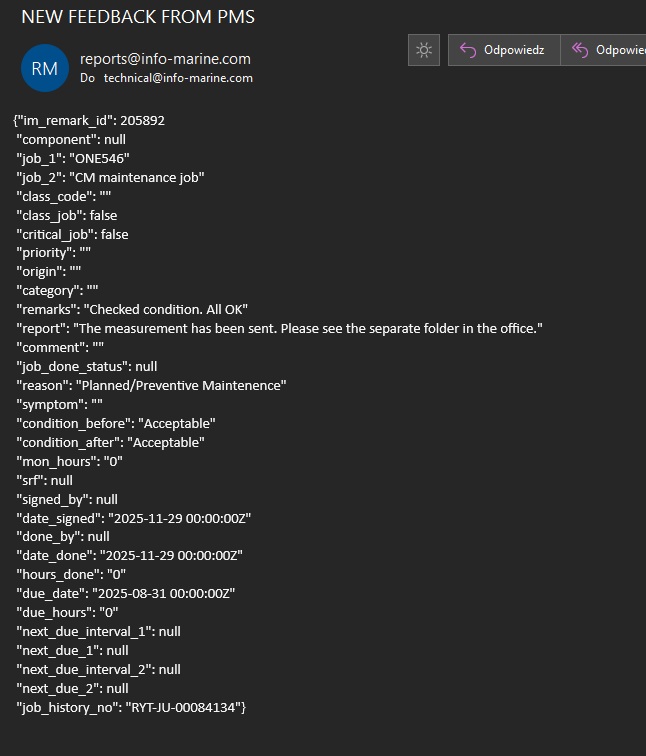Click the job_1 ONE546 line
The width and height of the screenshot is (646, 756).
(x=73, y=159)
